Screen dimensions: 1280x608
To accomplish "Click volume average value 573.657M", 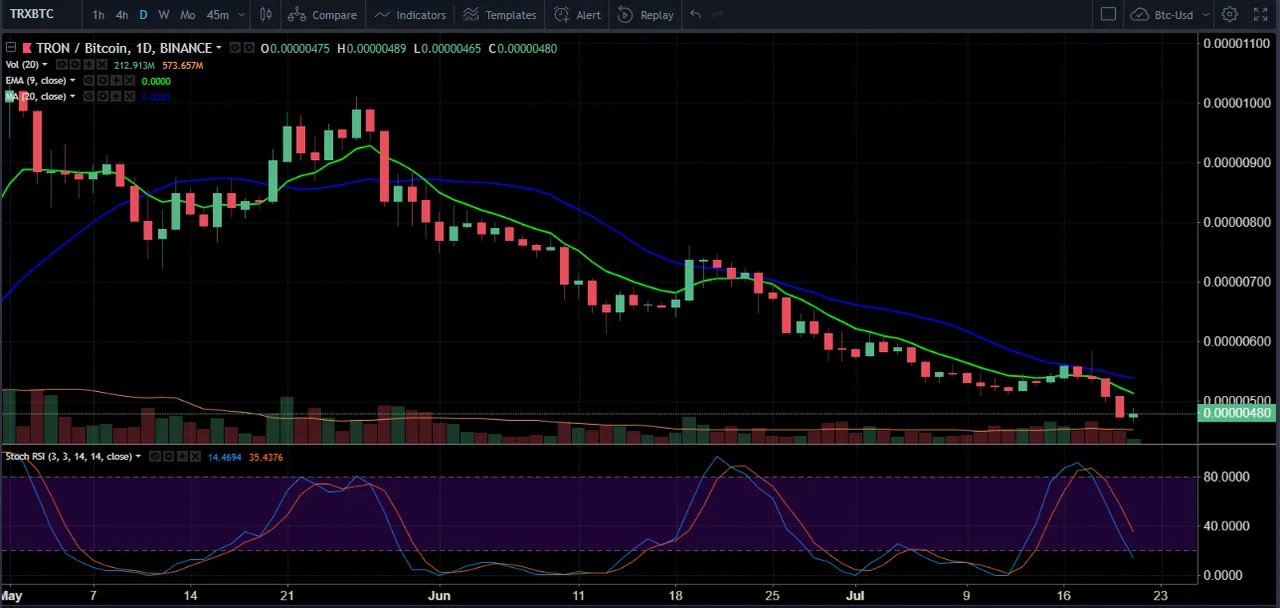I will (183, 65).
